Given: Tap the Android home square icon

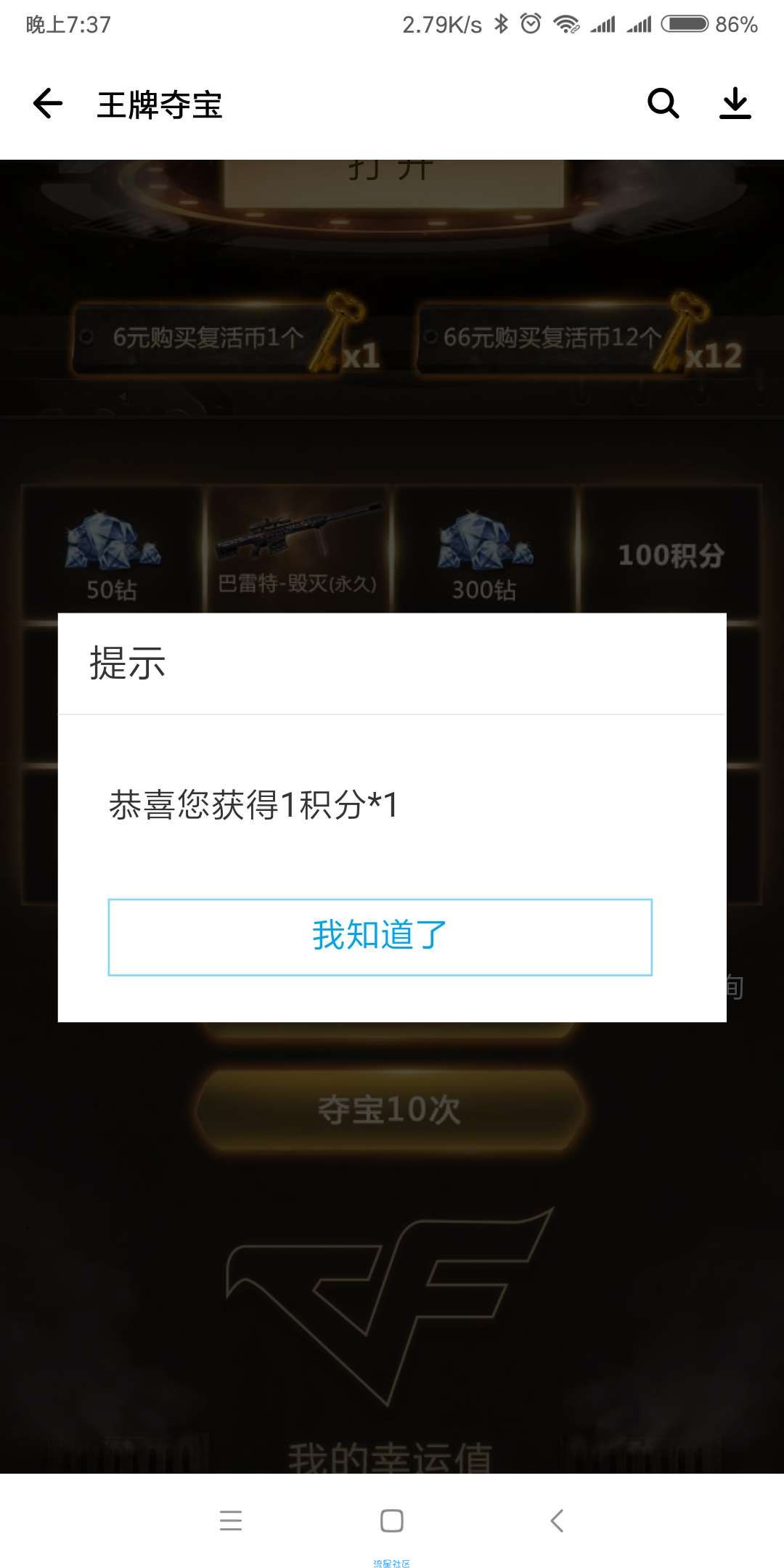Looking at the screenshot, I should [392, 1520].
